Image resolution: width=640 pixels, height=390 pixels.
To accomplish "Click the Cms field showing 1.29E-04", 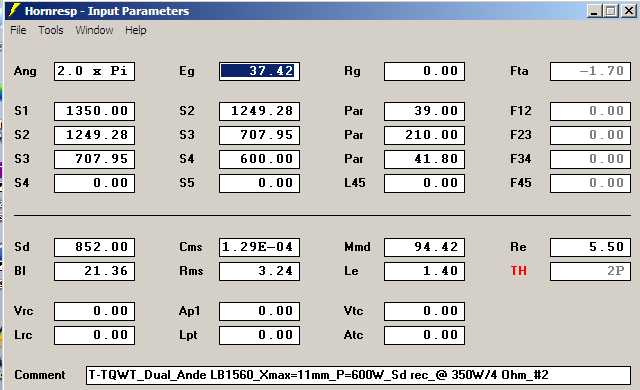I will [259, 247].
